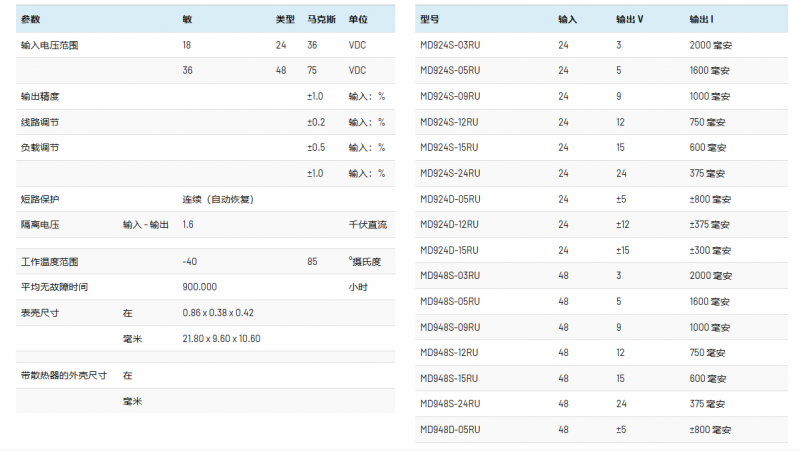Click the 类型 column header
Screen dimensions: 800x451
point(285,19)
